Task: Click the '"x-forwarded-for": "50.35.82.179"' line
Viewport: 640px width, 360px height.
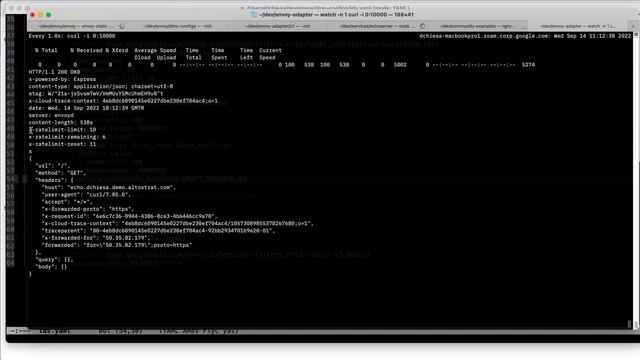Action: 96,238
